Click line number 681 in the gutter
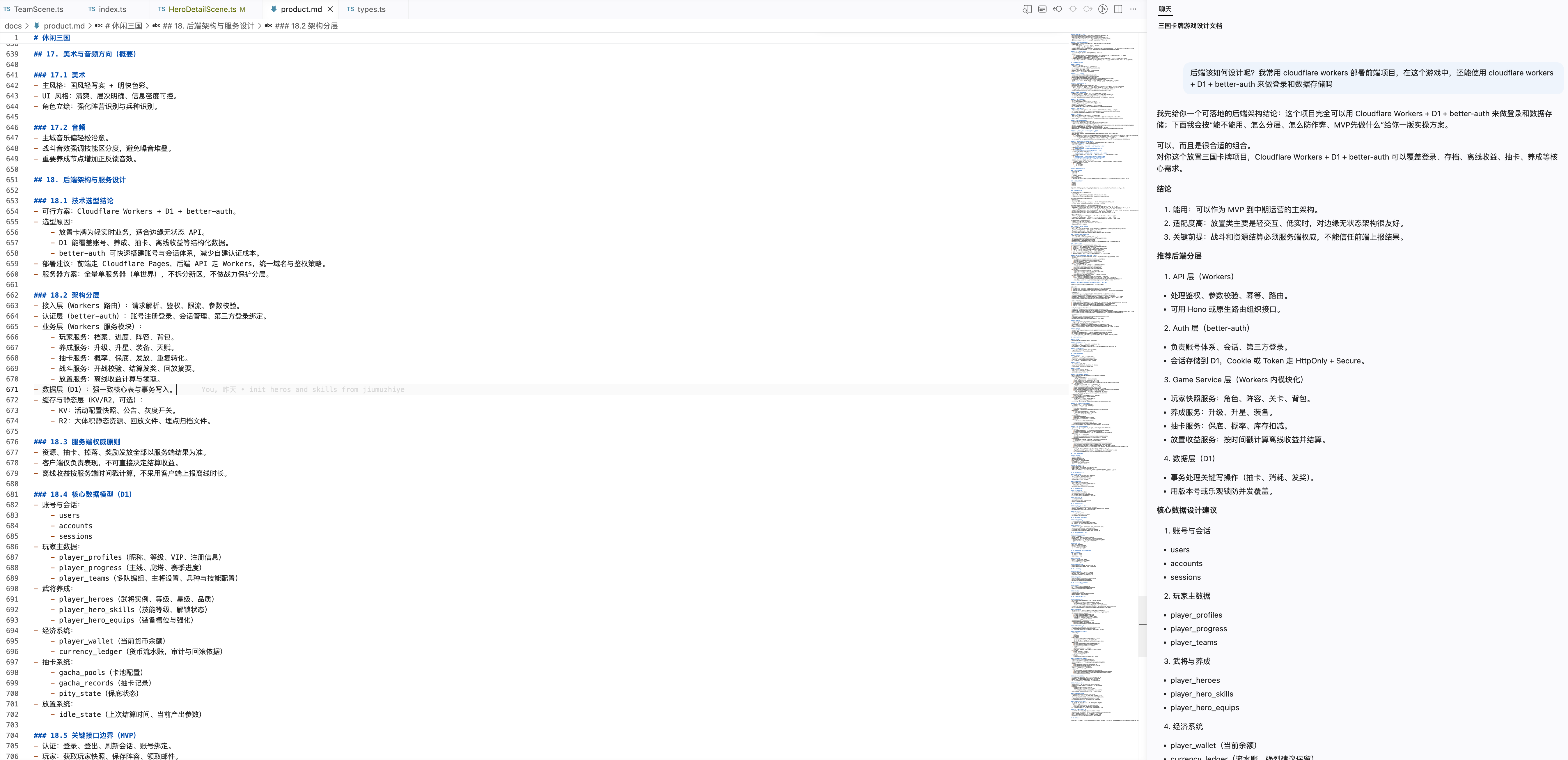 12,494
